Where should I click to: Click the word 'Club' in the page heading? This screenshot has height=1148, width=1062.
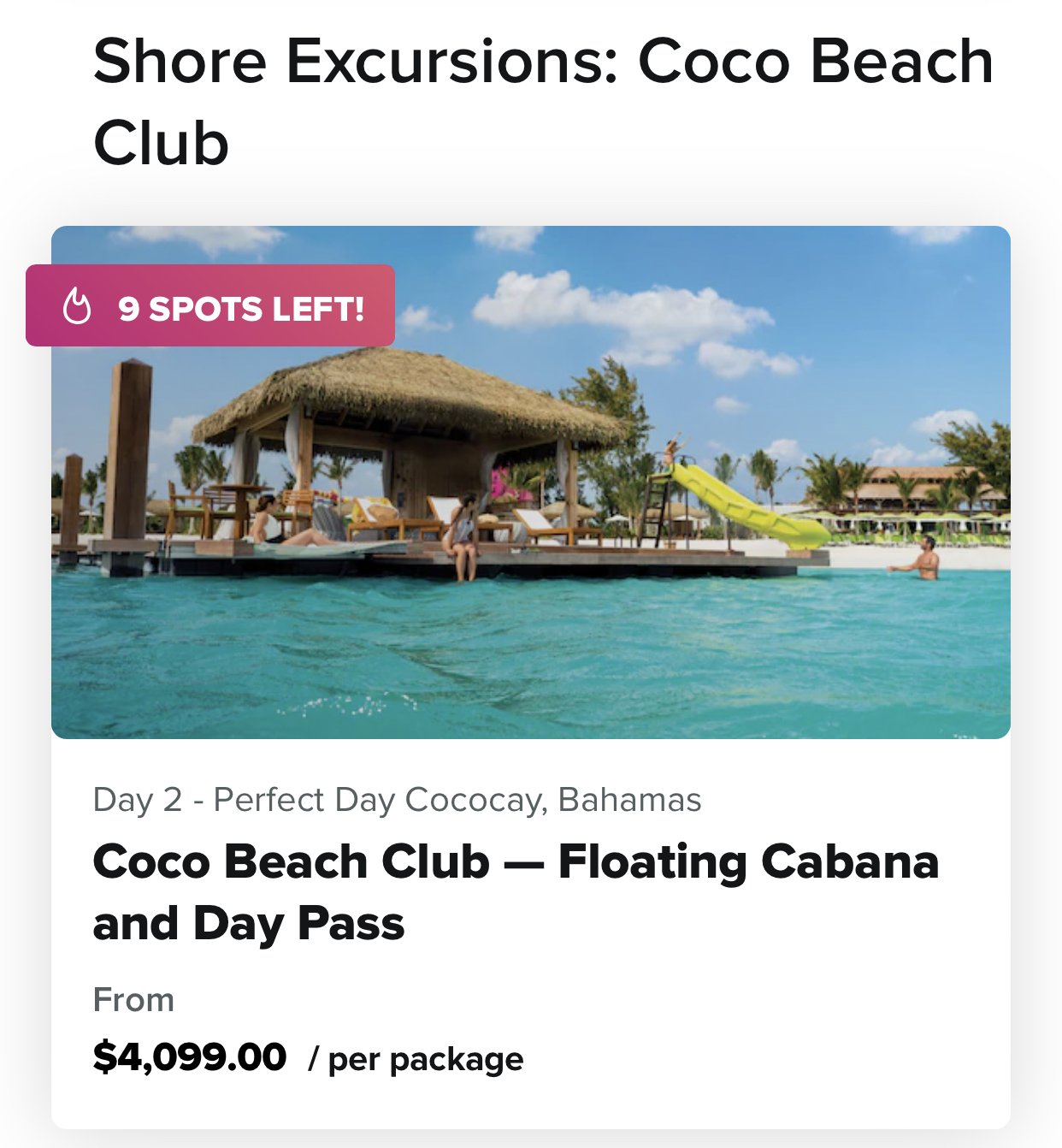pyautogui.click(x=162, y=142)
